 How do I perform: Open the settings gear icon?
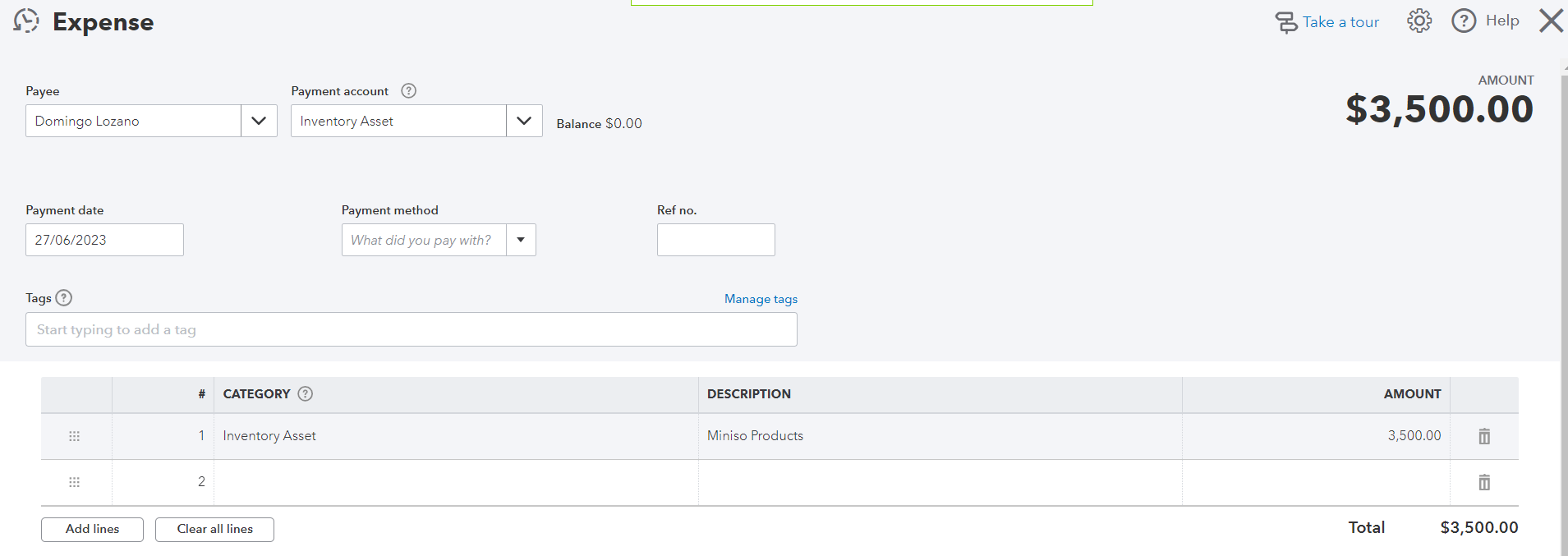tap(1419, 21)
